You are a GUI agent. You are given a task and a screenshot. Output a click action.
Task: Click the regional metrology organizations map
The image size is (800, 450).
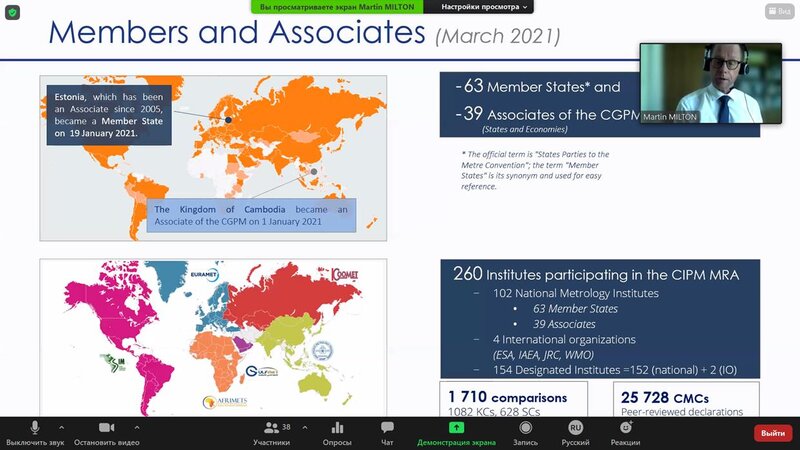[213, 334]
